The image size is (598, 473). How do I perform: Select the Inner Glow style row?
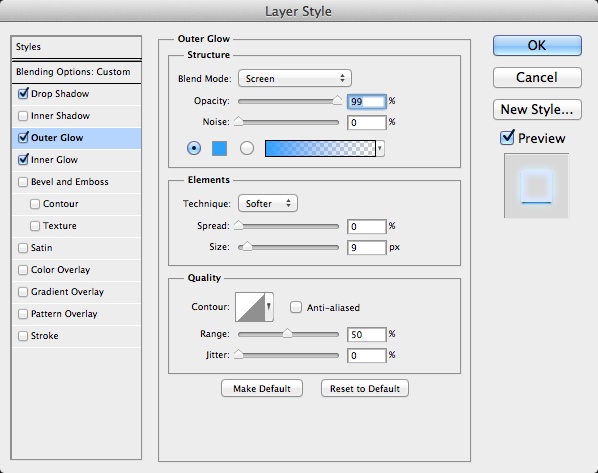tap(77, 160)
